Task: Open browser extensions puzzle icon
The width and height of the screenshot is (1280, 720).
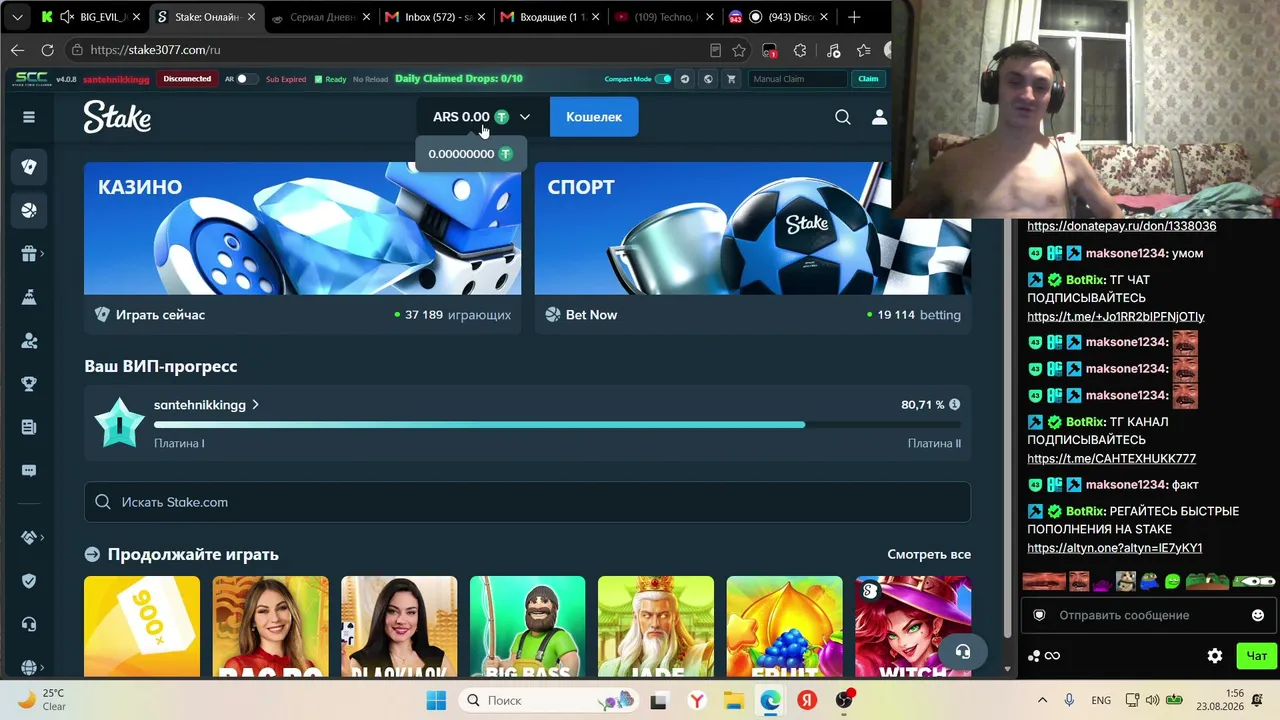Action: pos(800,50)
